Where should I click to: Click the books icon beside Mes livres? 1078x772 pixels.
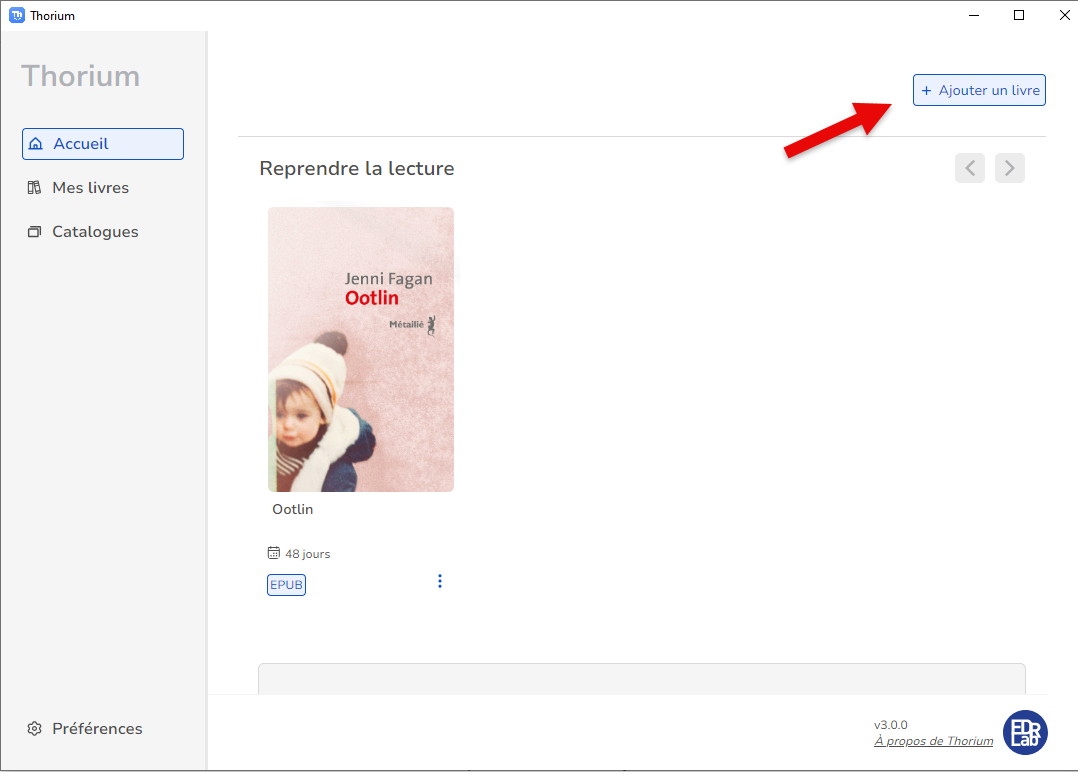(34, 188)
